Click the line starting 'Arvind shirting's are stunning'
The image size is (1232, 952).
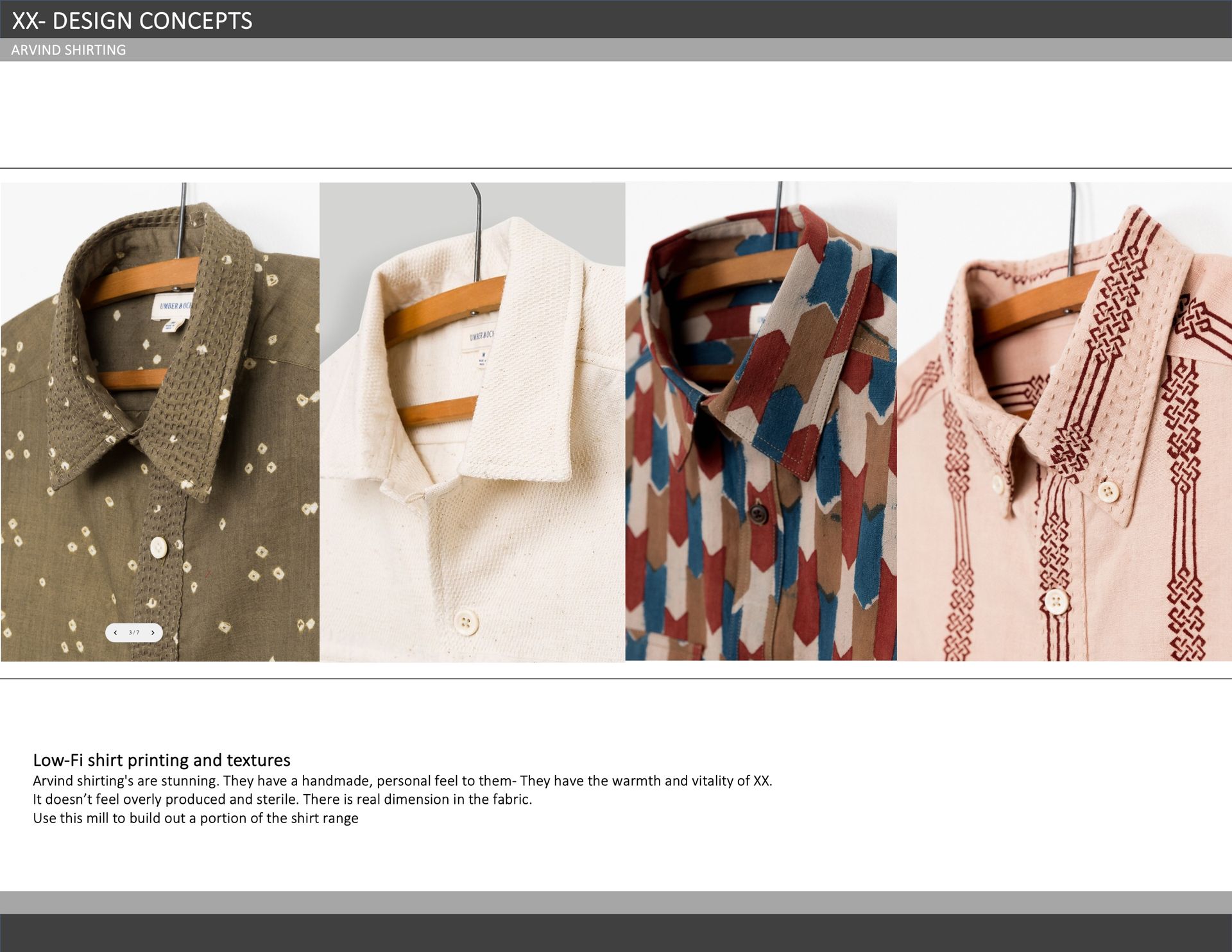[402, 781]
